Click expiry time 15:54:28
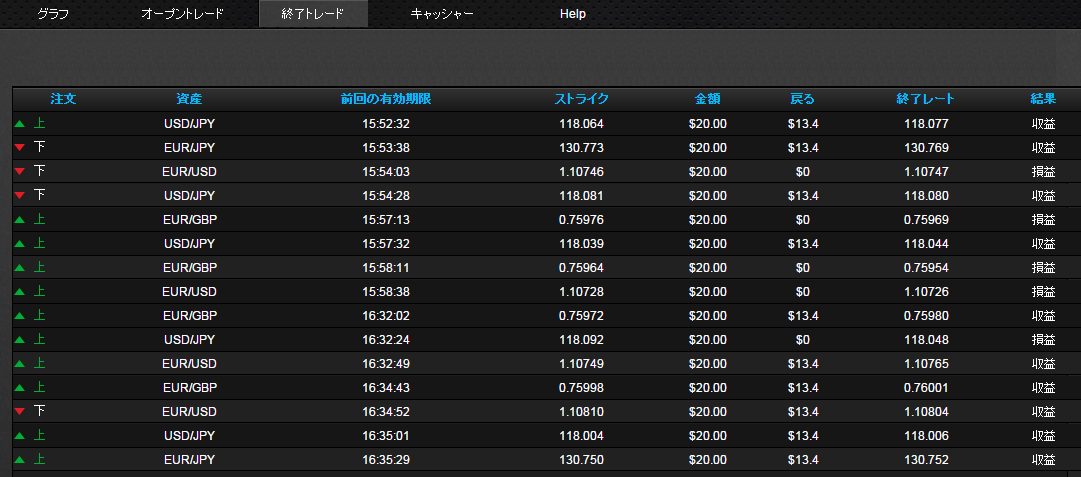This screenshot has width=1081, height=477. 386,196
